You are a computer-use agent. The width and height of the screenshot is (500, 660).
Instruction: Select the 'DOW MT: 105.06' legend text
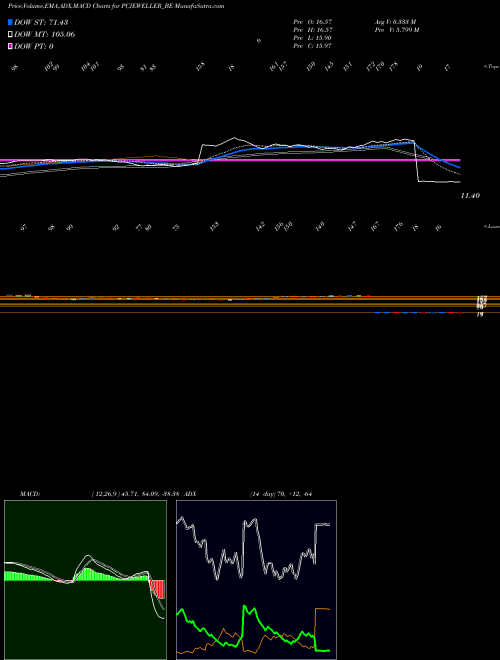coord(44,34)
